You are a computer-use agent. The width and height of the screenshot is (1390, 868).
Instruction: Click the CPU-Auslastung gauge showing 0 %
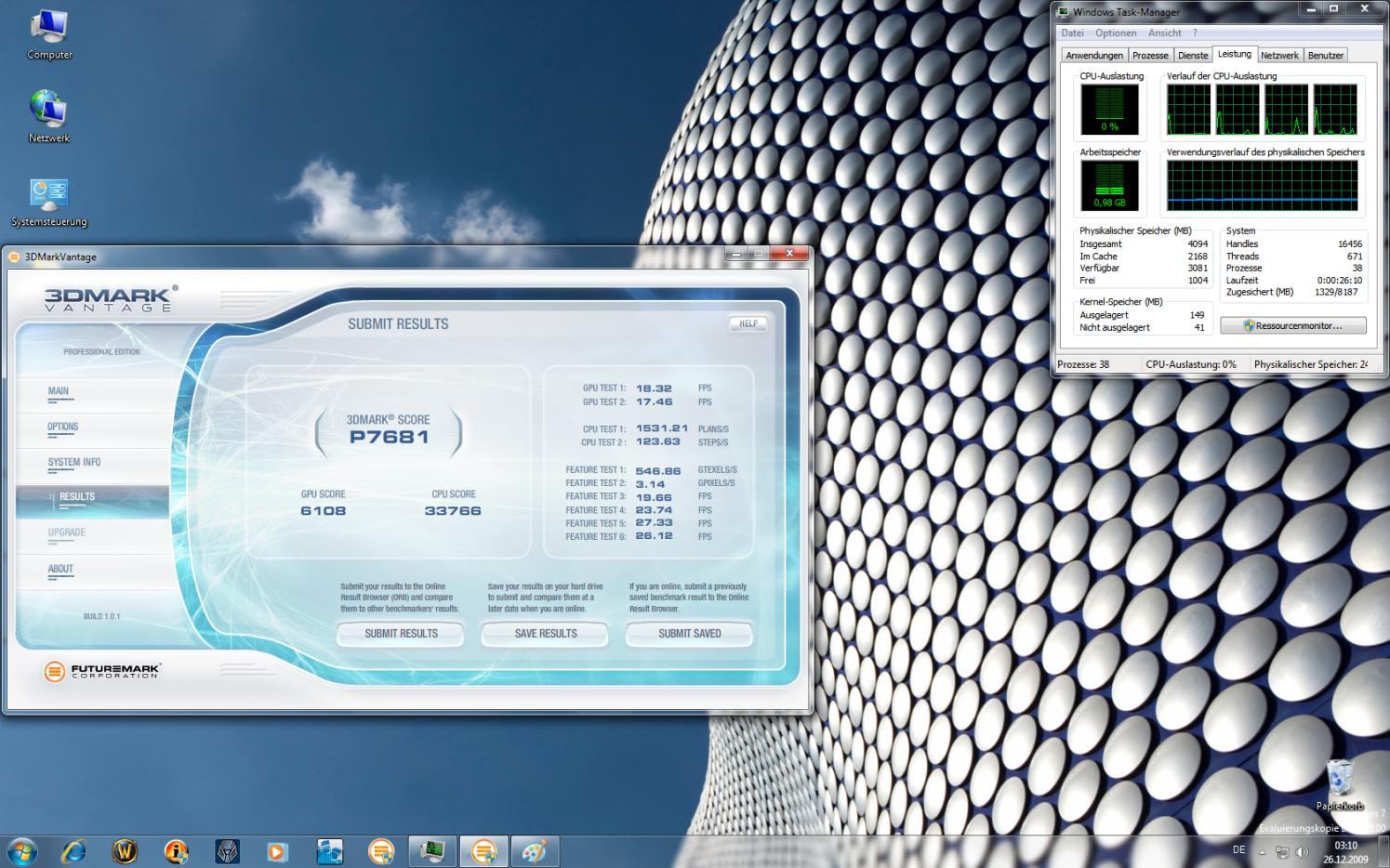point(1109,110)
